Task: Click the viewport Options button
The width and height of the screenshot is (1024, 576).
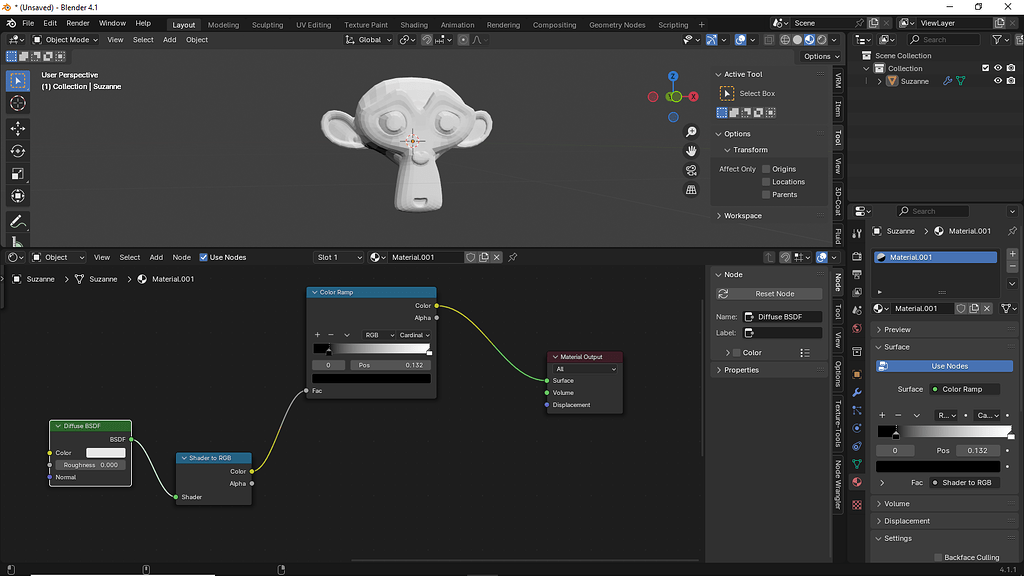Action: coord(822,56)
